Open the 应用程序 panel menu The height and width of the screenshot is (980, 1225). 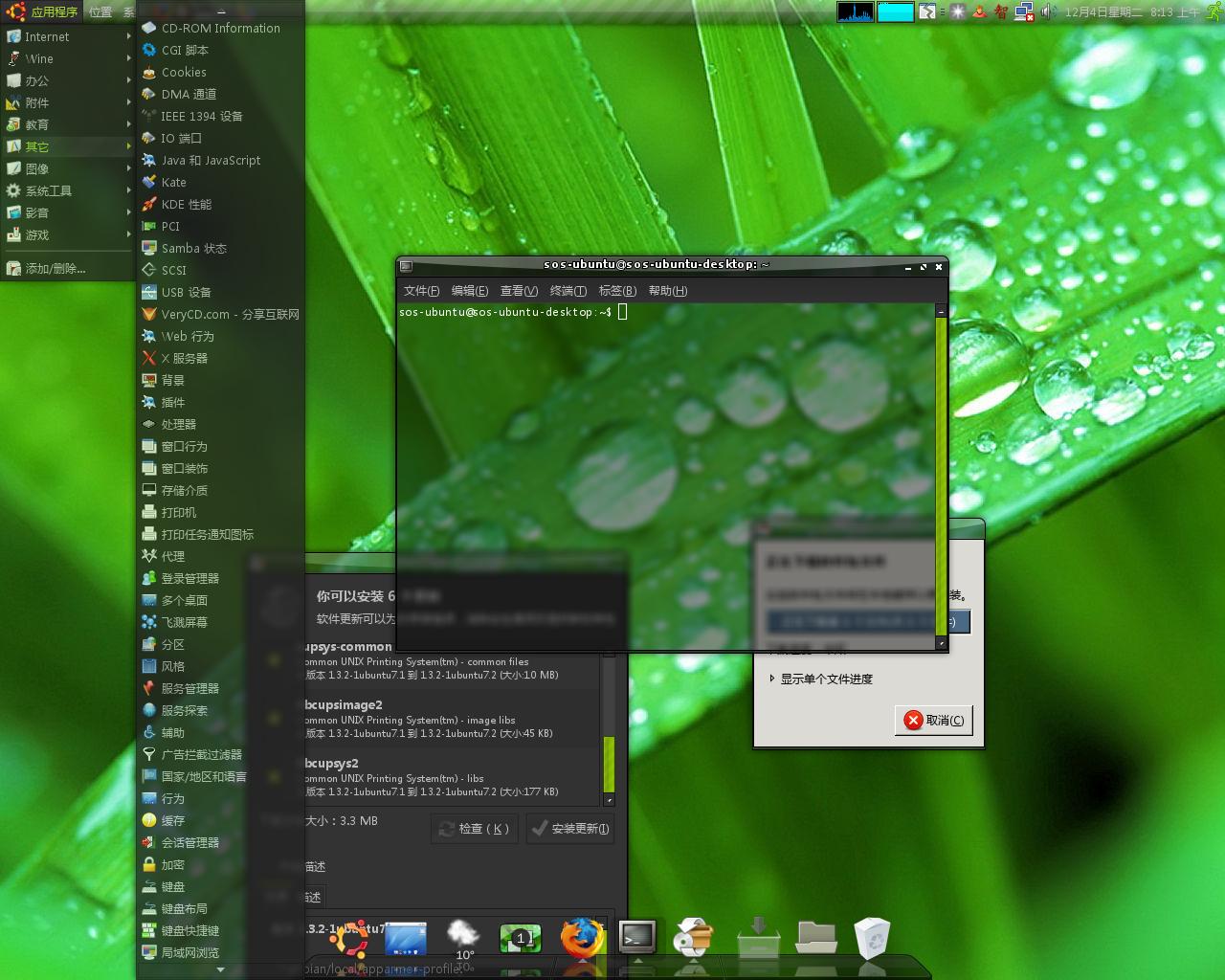[x=42, y=11]
